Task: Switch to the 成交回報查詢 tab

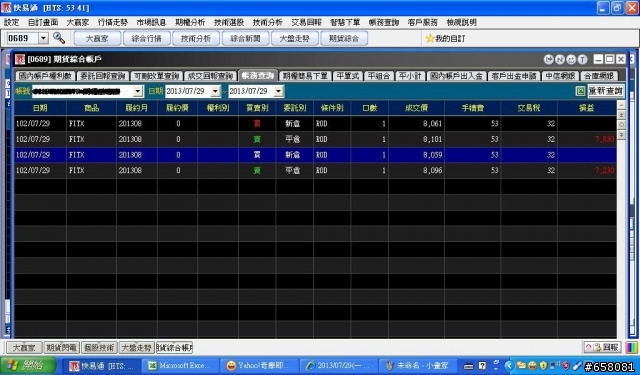Action: [x=211, y=76]
